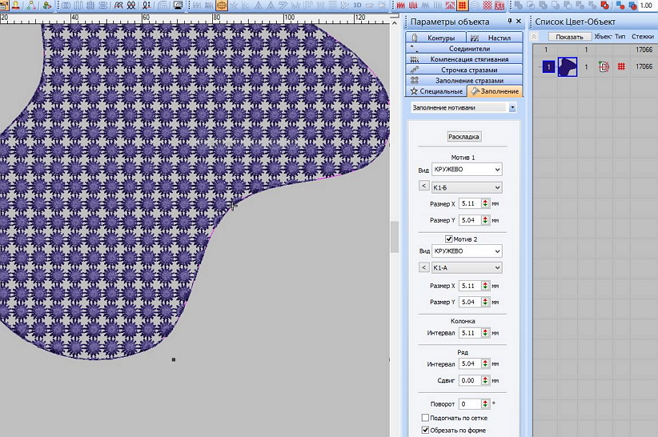Screen dimensions: 658x437
Task: Click the dark blue color swatch numbered 1
Action: point(548,67)
